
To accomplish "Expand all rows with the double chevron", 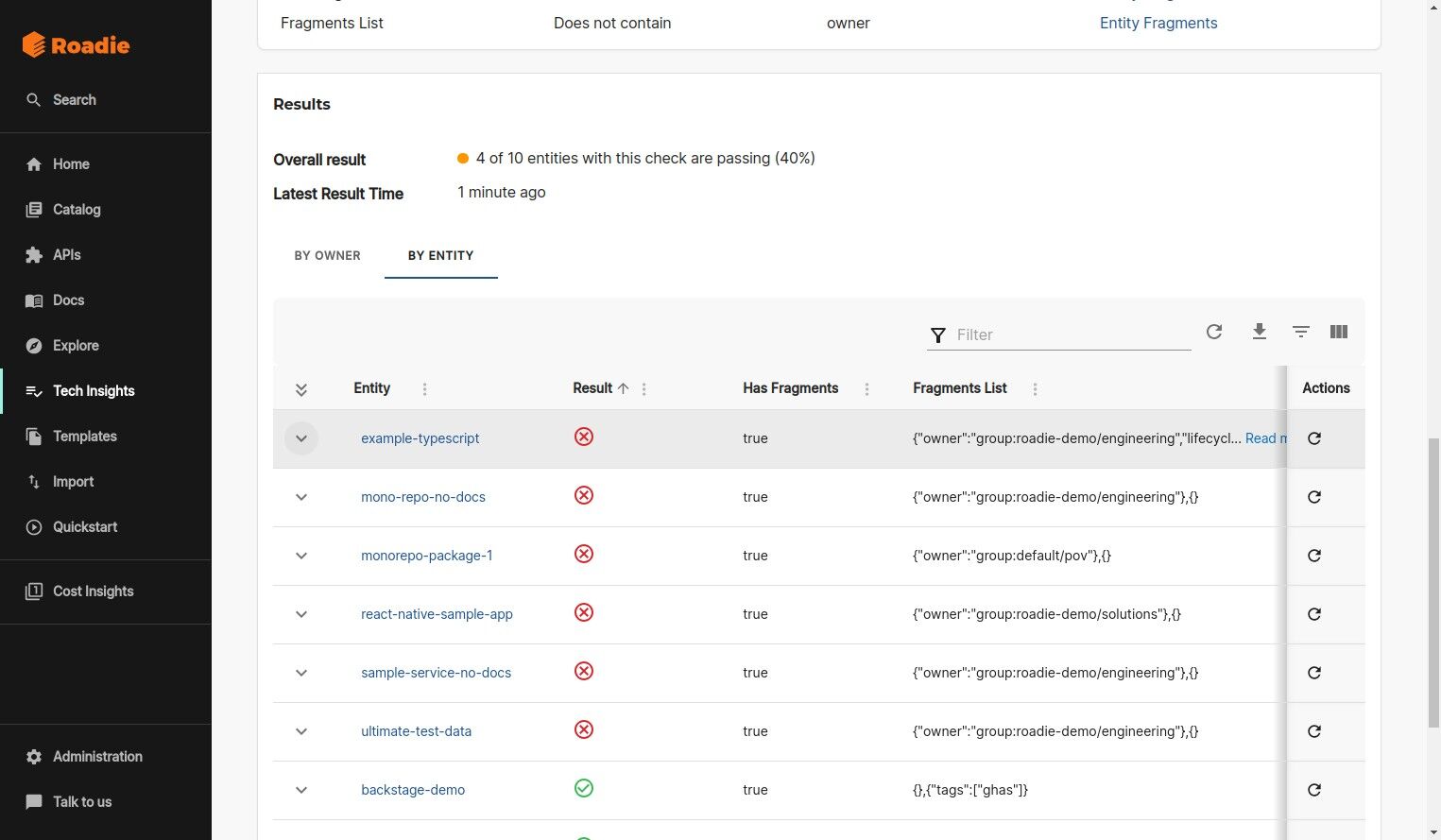I will point(301,389).
